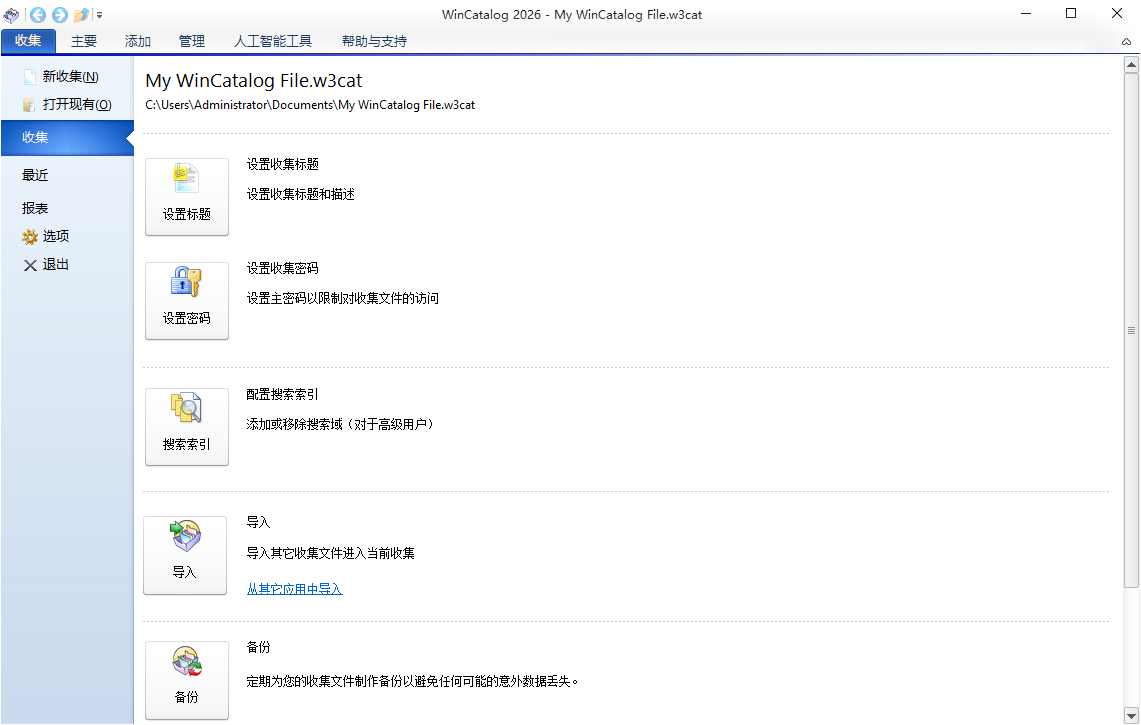Open the 人工智能工具 tab

pos(274,41)
